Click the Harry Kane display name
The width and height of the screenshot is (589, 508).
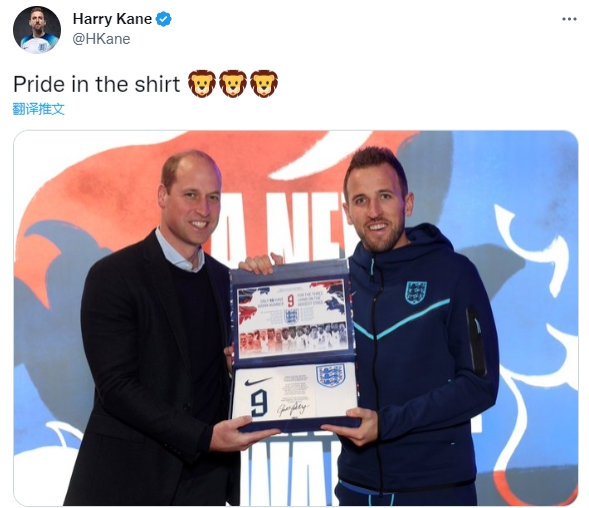tap(112, 19)
